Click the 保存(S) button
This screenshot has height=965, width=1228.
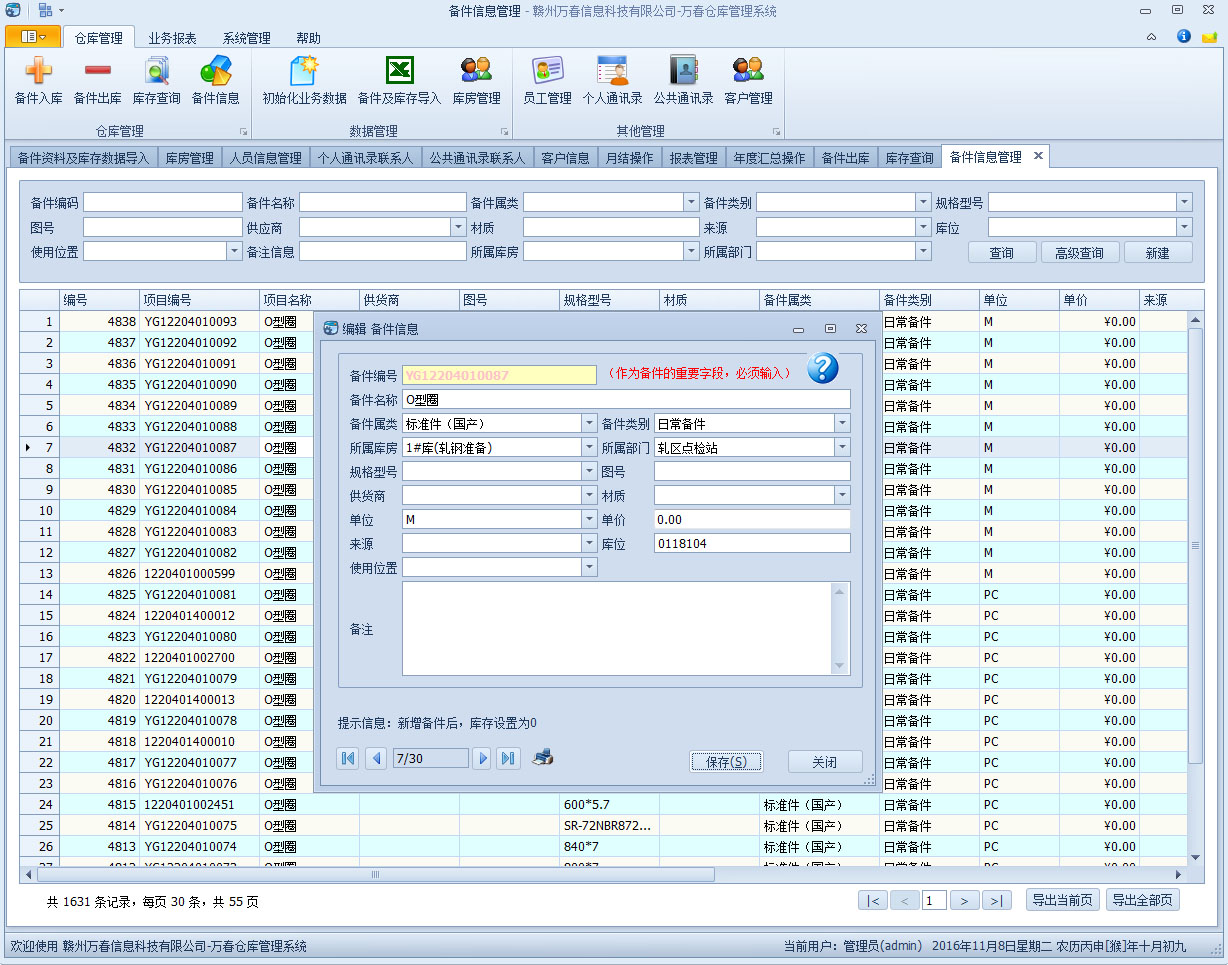tap(726, 760)
